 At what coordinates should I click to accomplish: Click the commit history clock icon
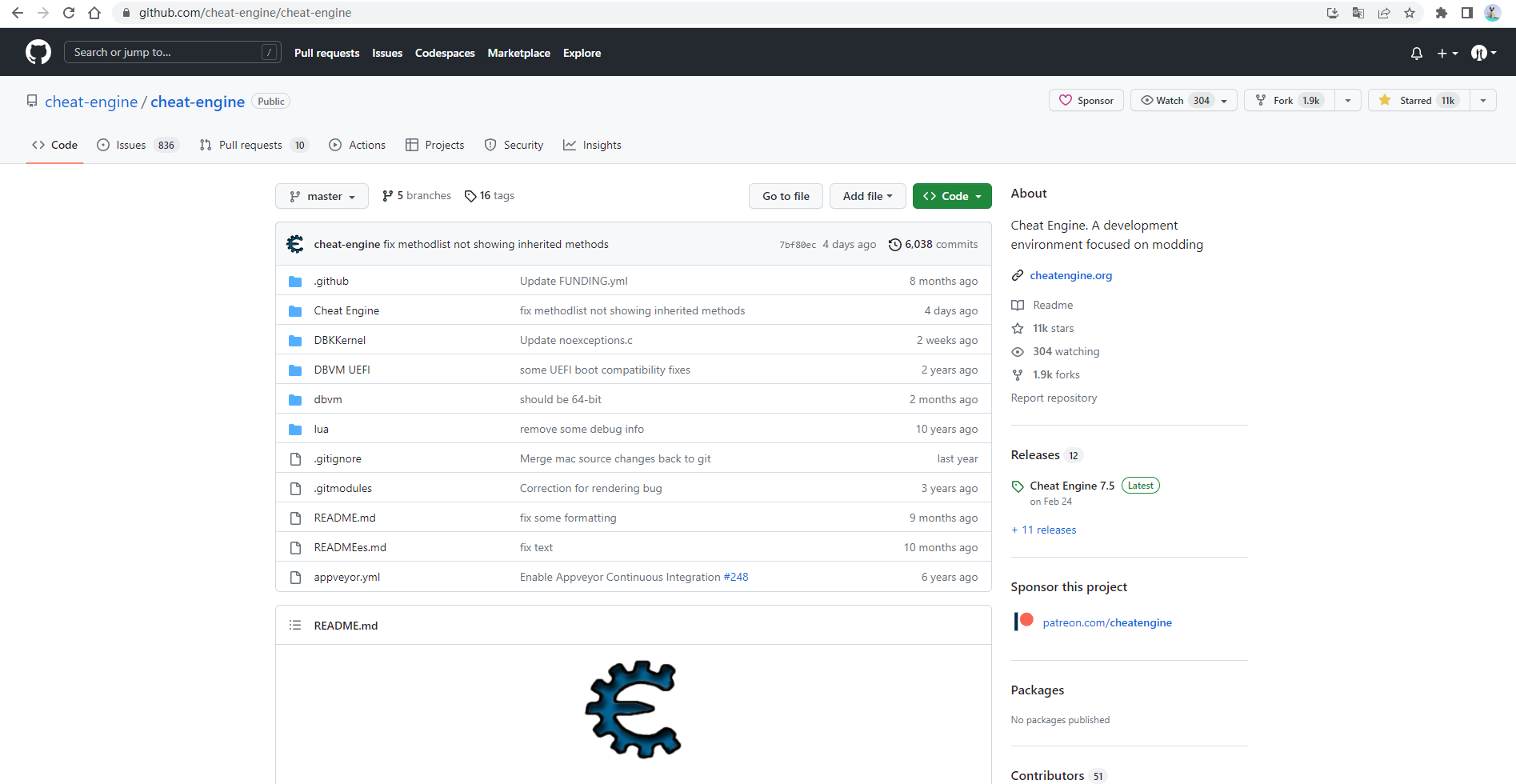895,245
